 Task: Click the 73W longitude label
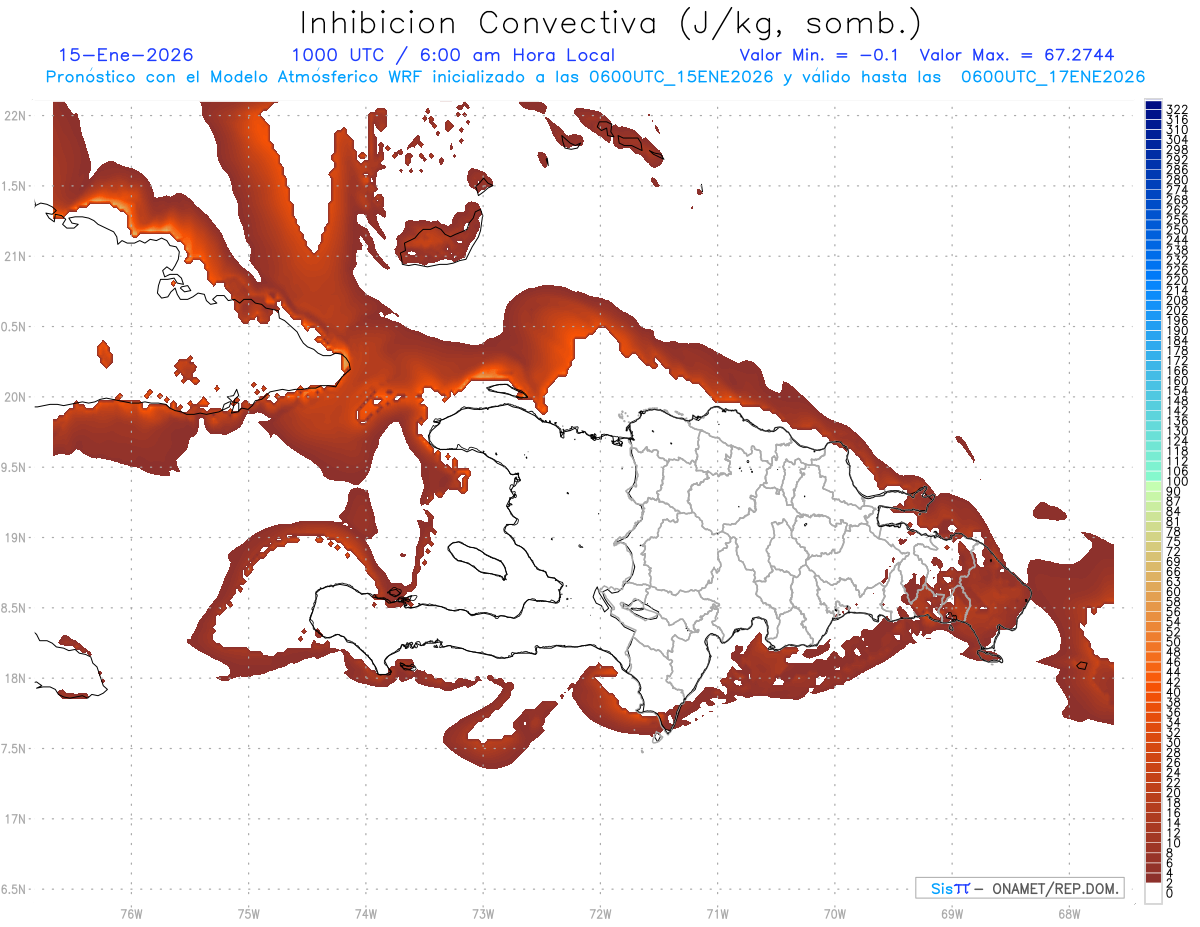coord(483,913)
